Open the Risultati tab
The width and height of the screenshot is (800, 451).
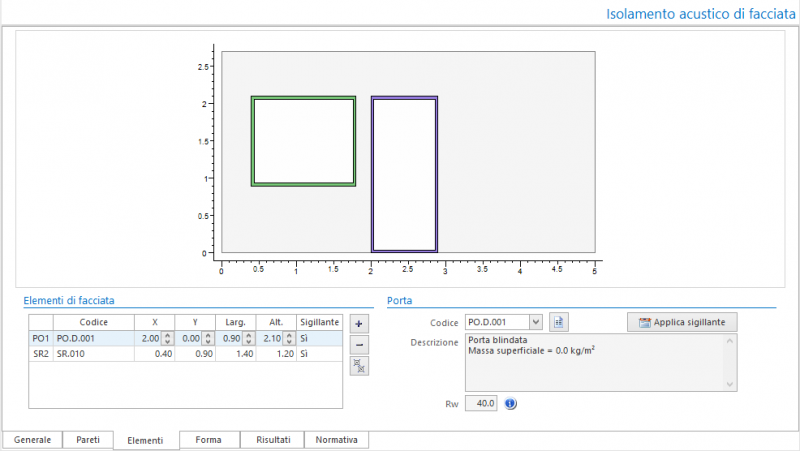point(273,440)
